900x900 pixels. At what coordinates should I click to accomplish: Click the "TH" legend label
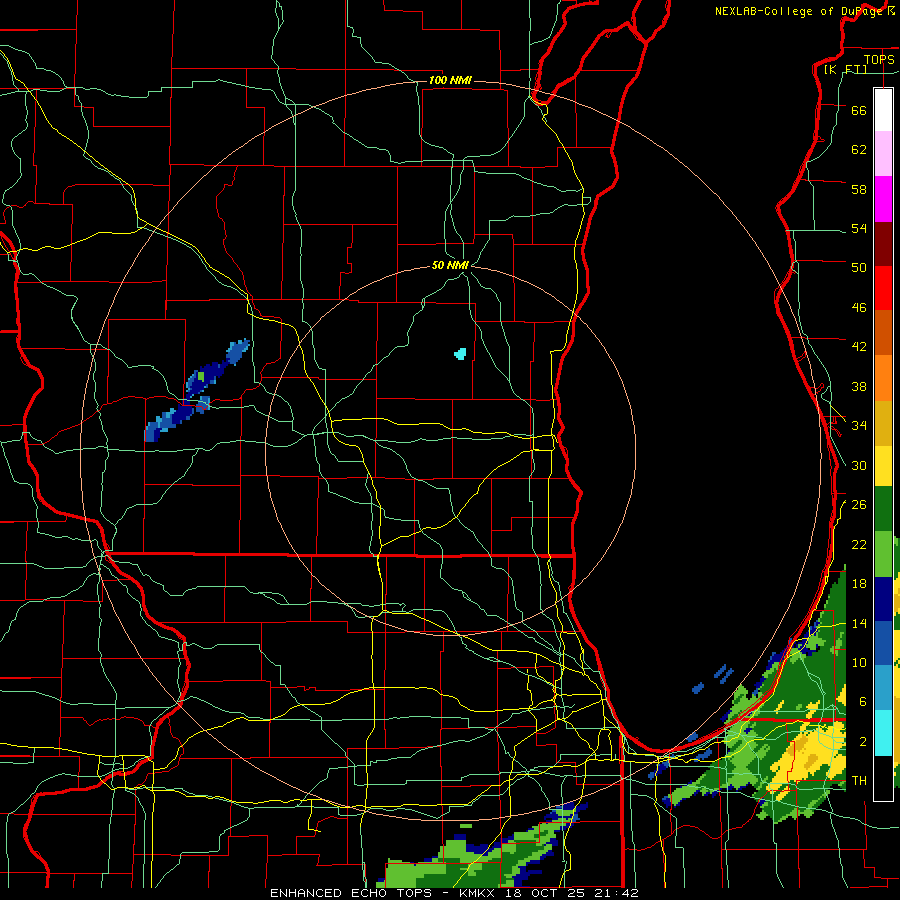(859, 780)
